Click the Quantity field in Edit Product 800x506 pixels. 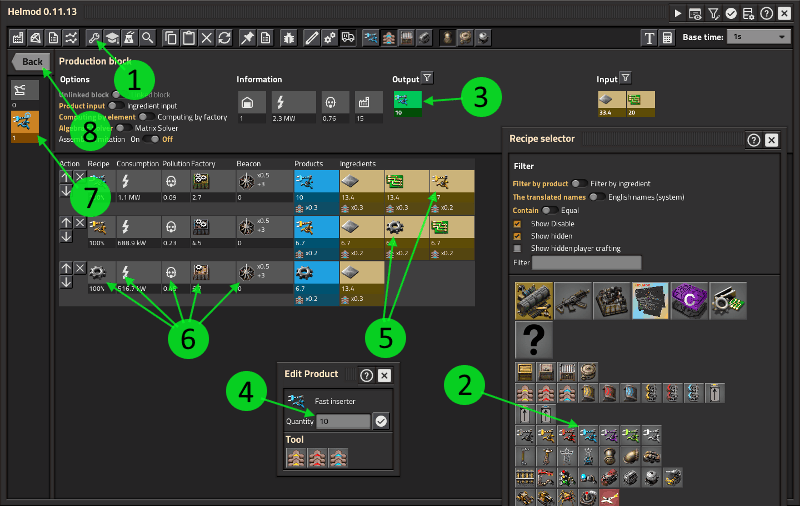point(343,421)
